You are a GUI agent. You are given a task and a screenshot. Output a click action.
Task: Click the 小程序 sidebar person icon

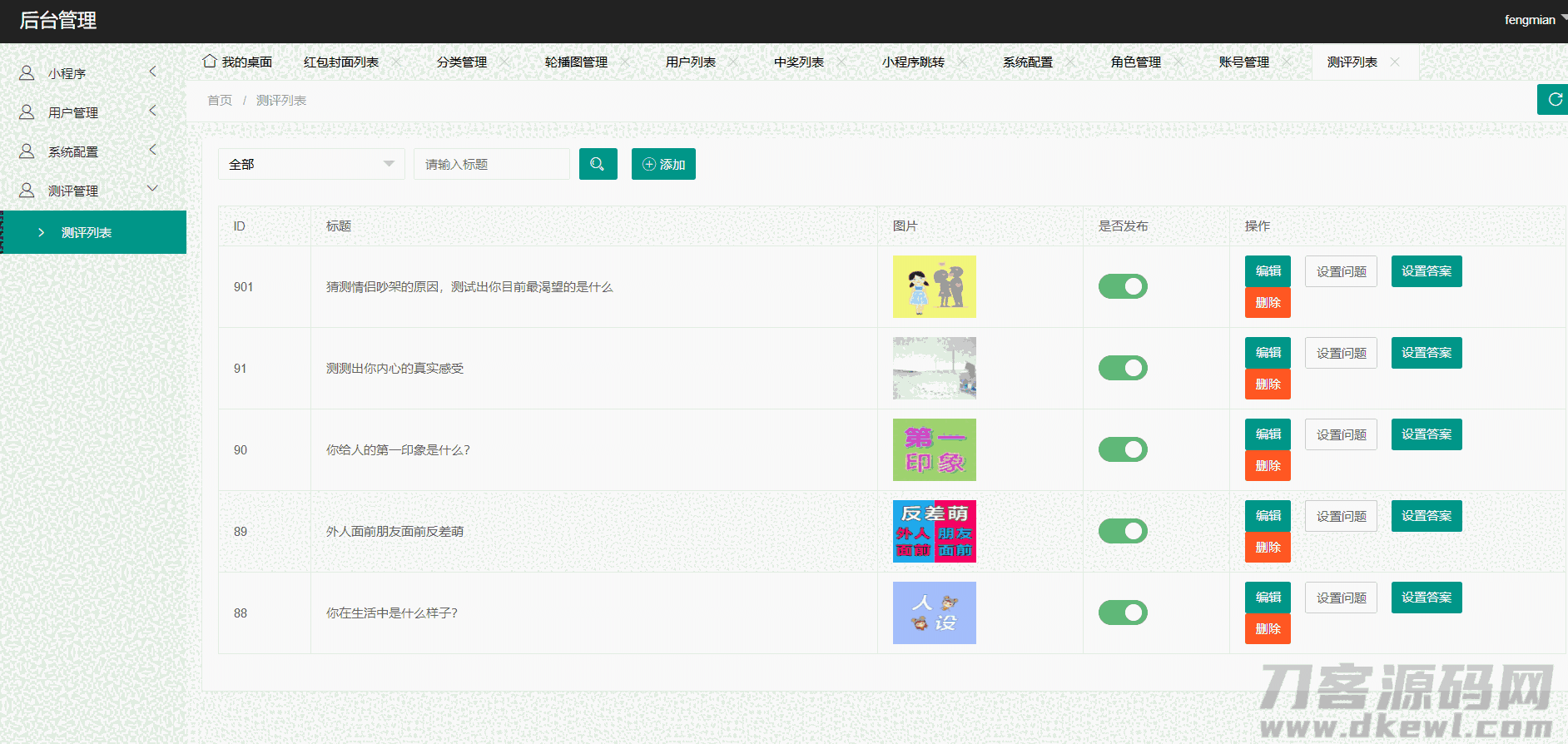click(27, 73)
